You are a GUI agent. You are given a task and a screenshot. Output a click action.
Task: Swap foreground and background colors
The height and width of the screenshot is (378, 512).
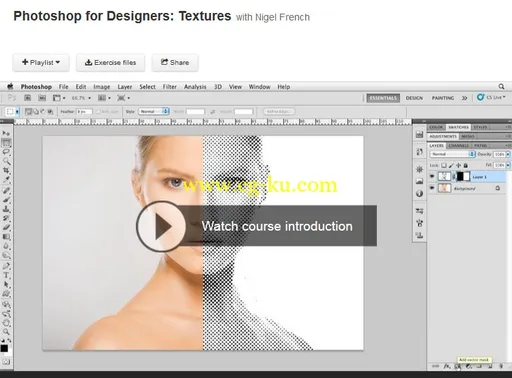tap(9, 340)
